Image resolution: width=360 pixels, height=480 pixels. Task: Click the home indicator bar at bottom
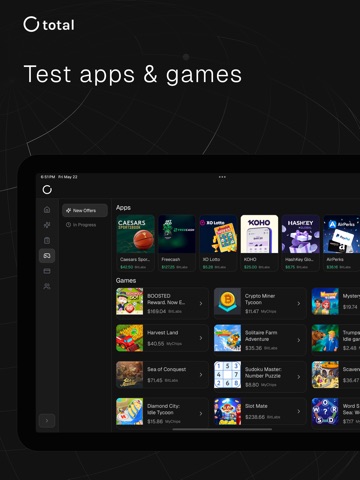click(222, 429)
